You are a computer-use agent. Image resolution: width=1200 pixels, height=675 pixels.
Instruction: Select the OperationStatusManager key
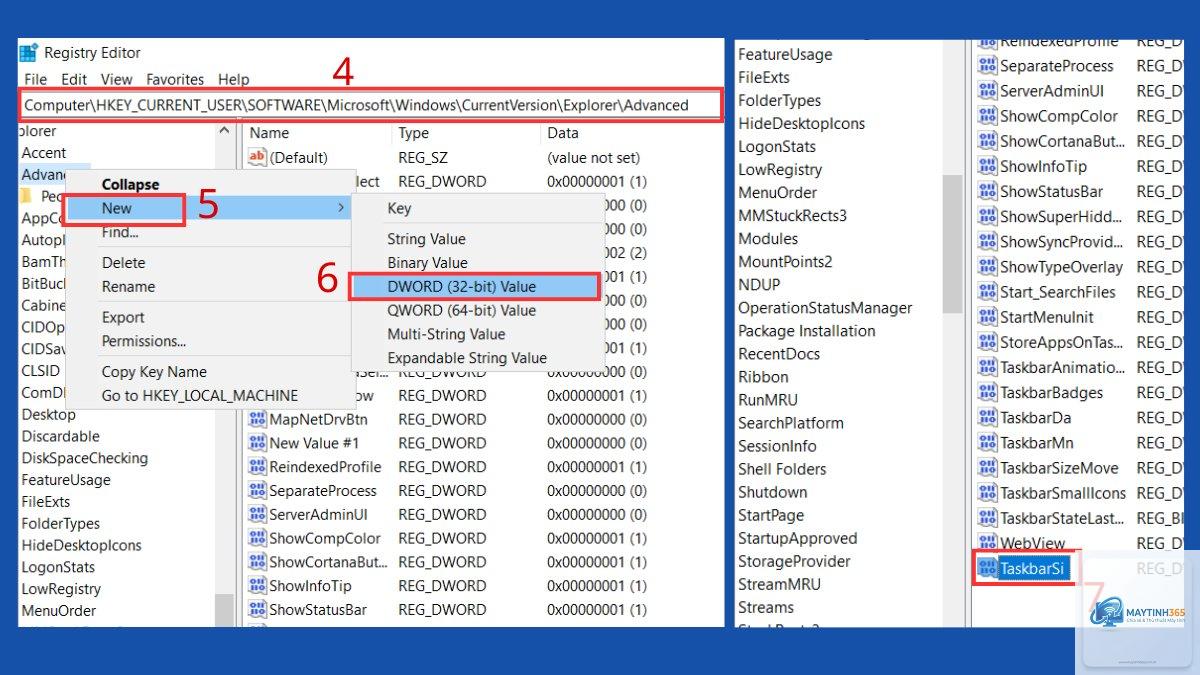pyautogui.click(x=825, y=308)
